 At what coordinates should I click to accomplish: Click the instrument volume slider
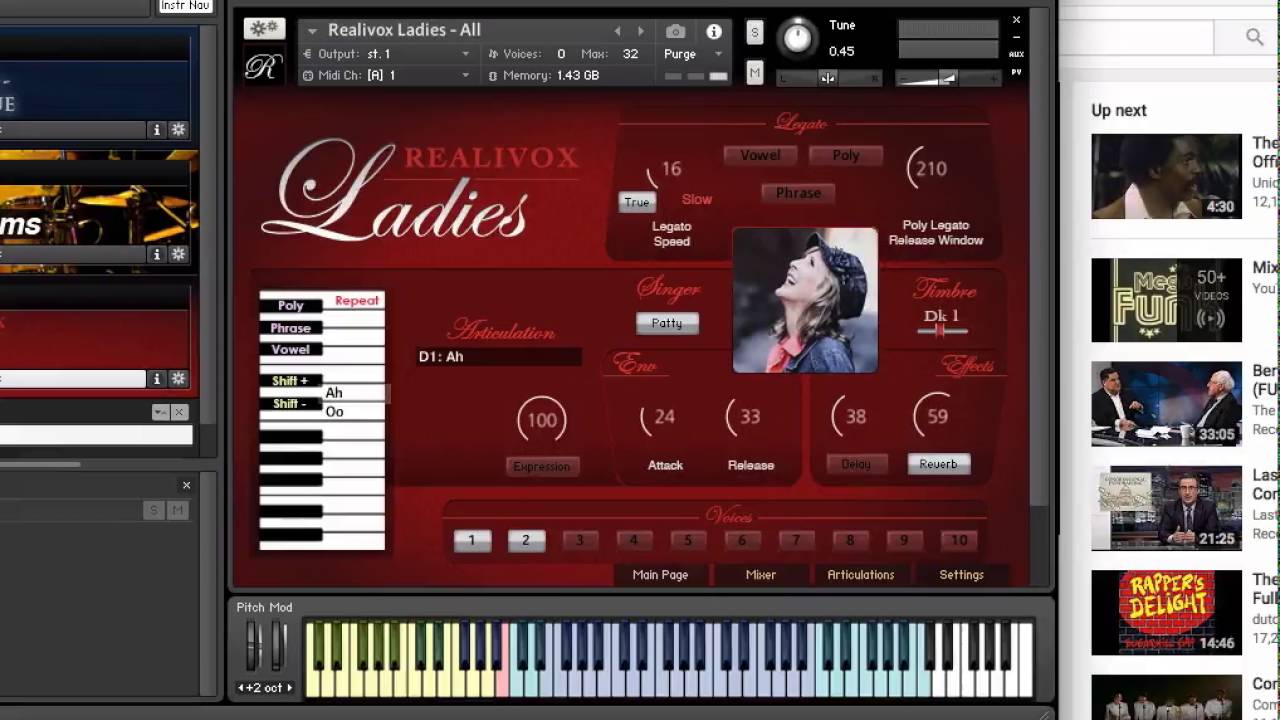[947, 78]
